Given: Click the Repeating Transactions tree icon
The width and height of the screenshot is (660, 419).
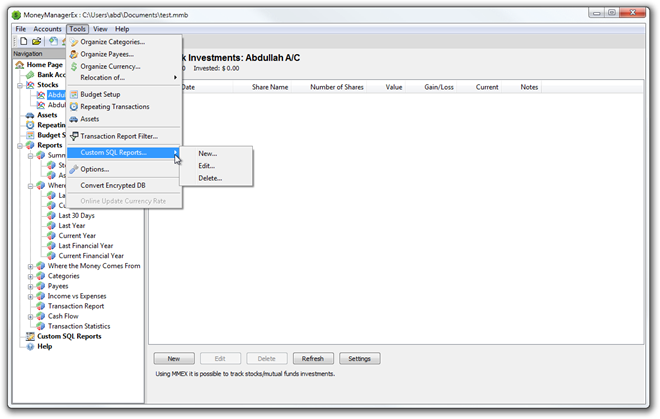Looking at the screenshot, I should click(30, 125).
